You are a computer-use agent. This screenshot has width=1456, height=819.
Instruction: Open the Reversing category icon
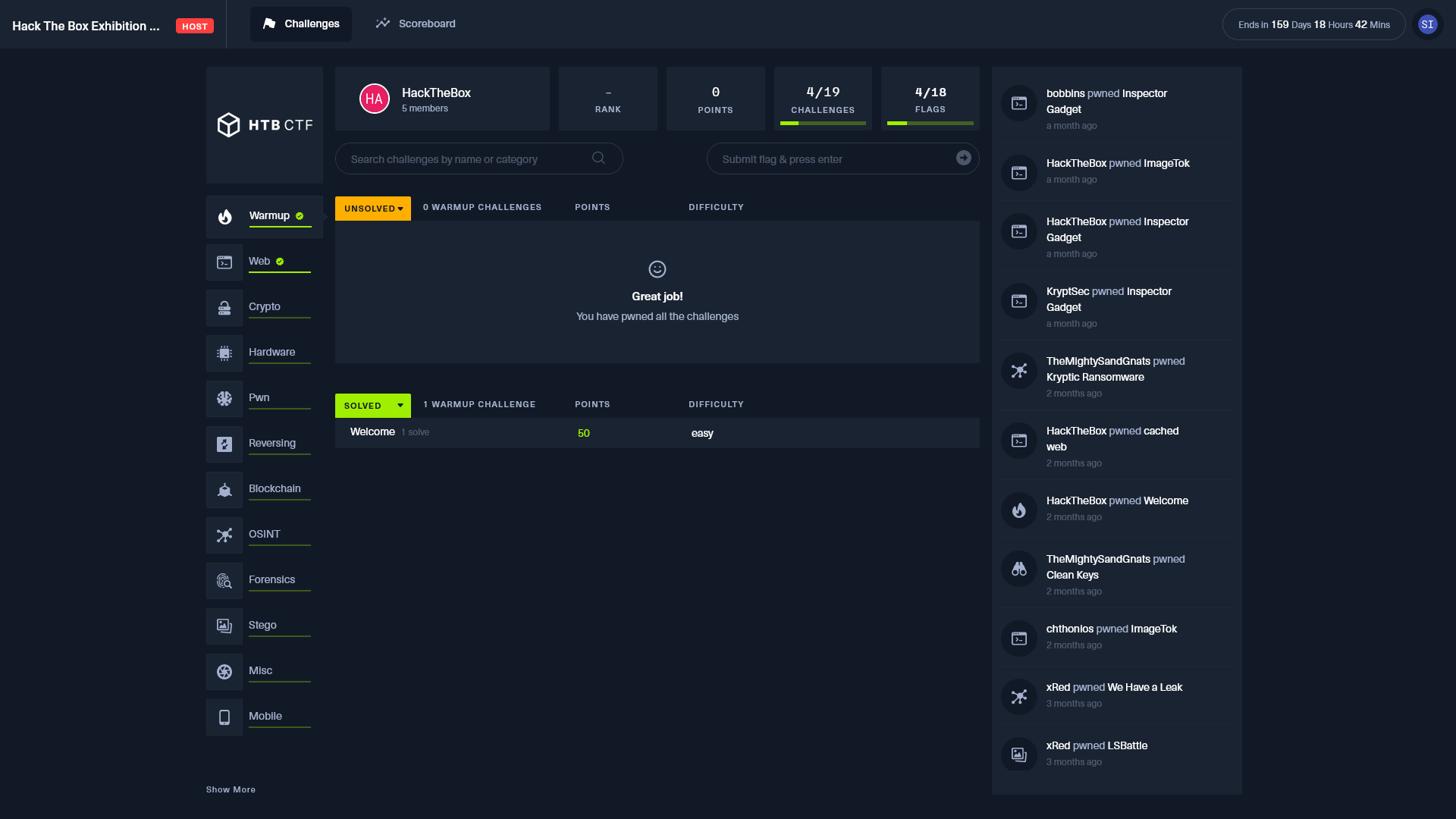point(224,444)
